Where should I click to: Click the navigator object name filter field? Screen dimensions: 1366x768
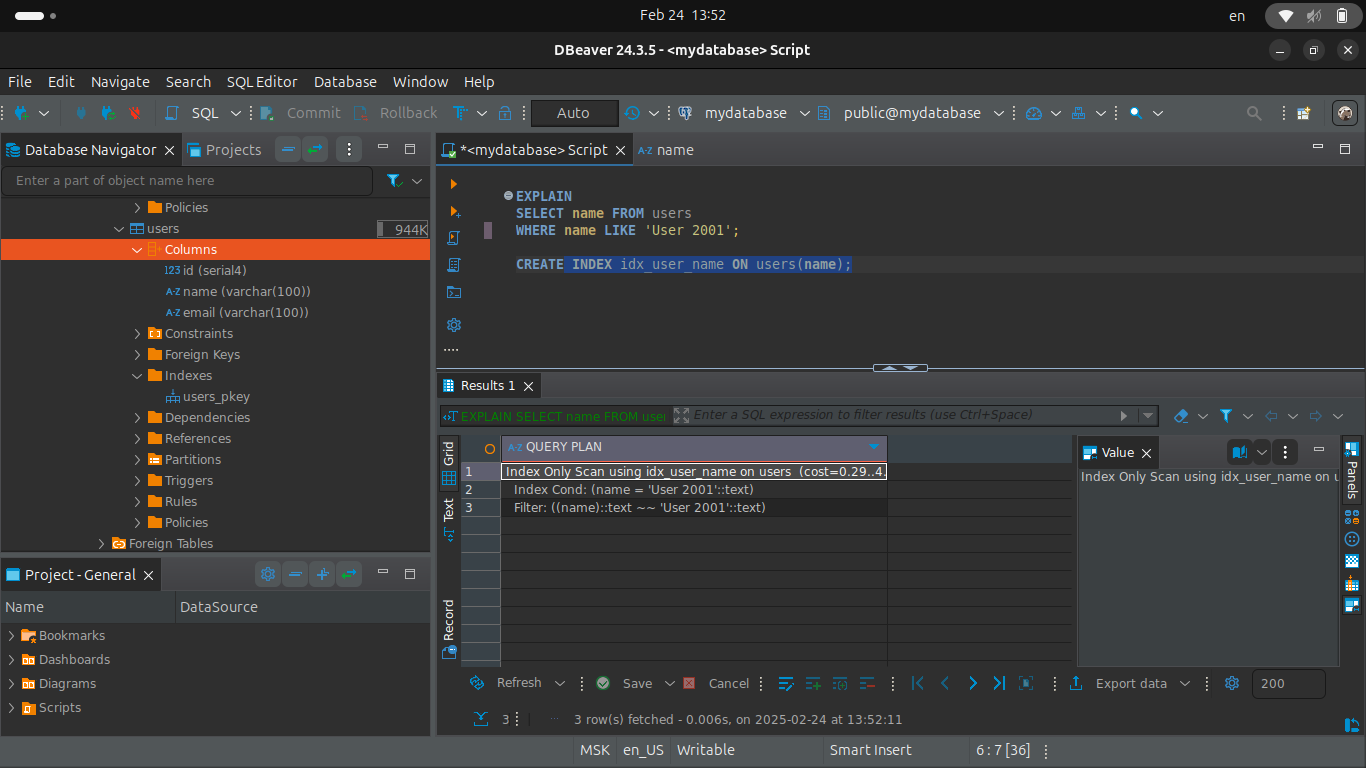(188, 181)
